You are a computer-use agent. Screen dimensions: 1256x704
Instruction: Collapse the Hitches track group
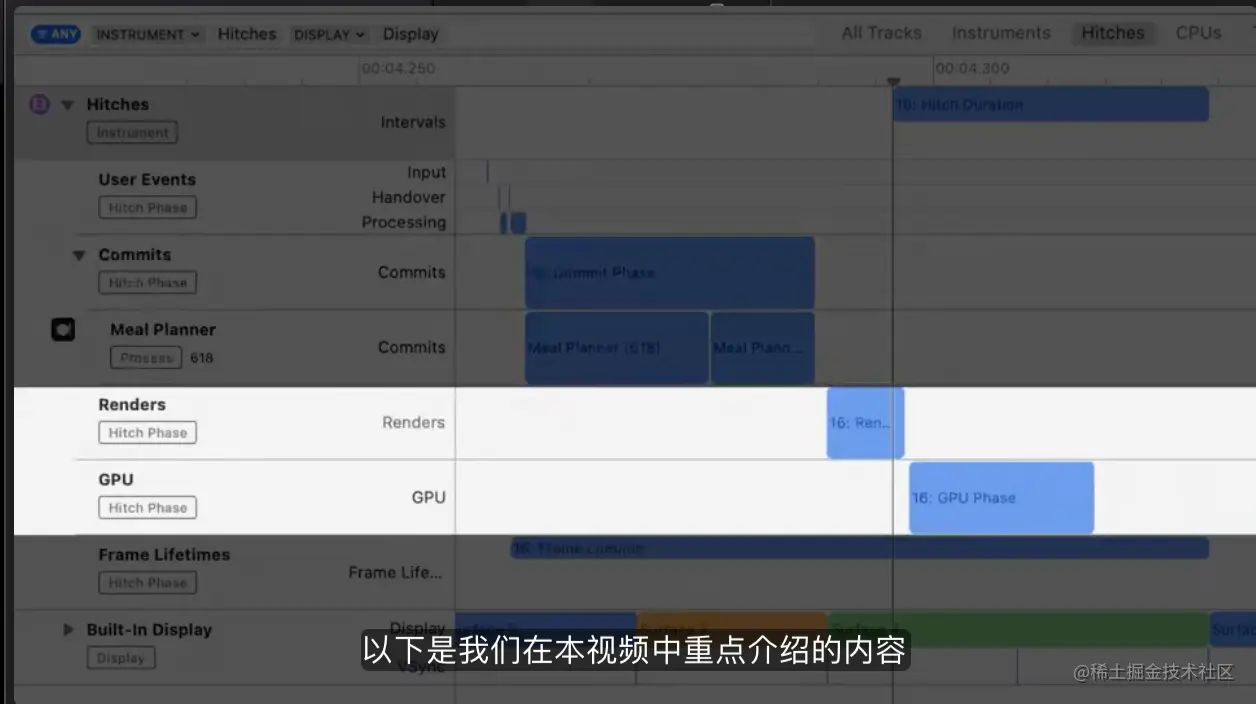[x=67, y=104]
